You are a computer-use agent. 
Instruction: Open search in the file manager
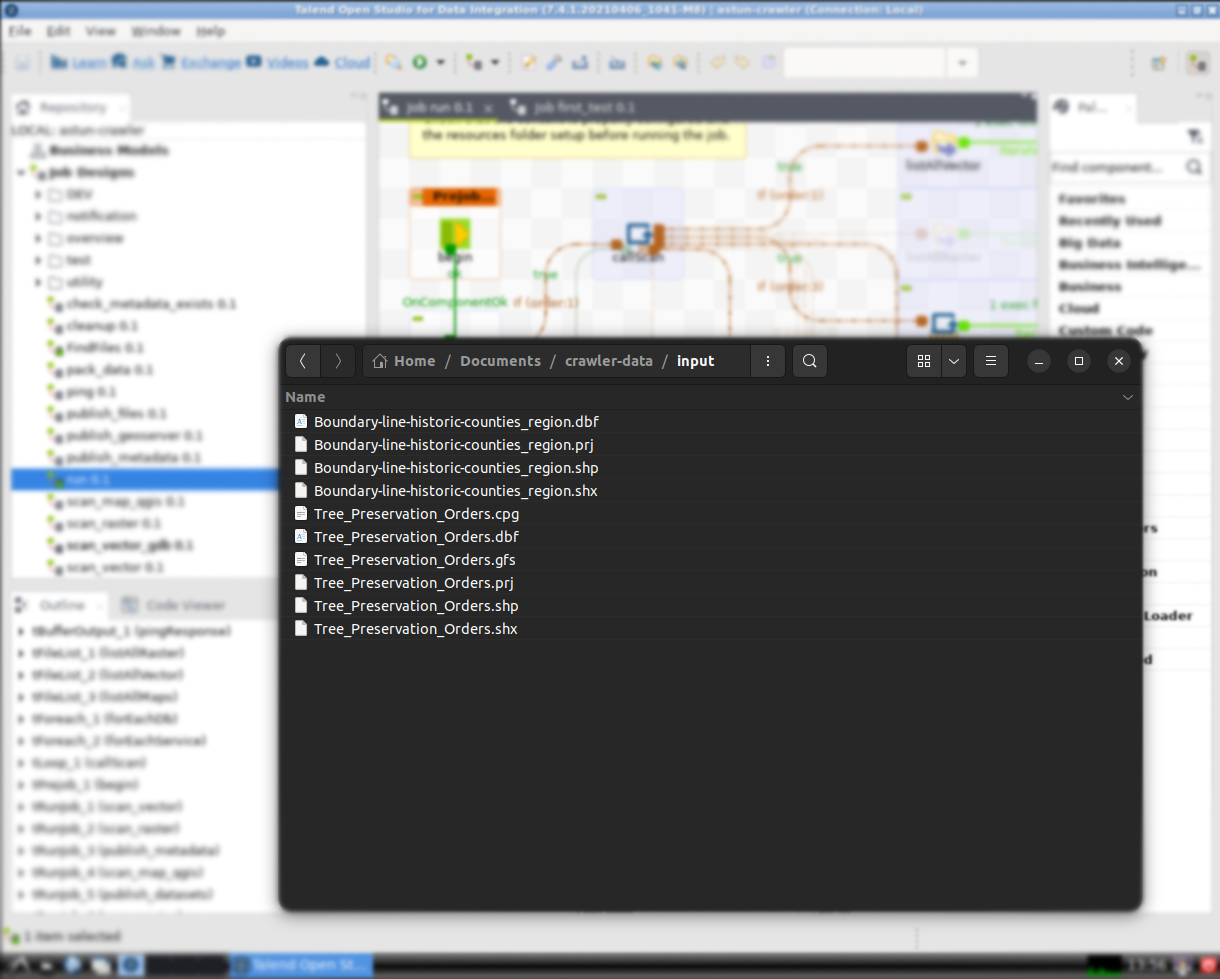click(x=810, y=361)
